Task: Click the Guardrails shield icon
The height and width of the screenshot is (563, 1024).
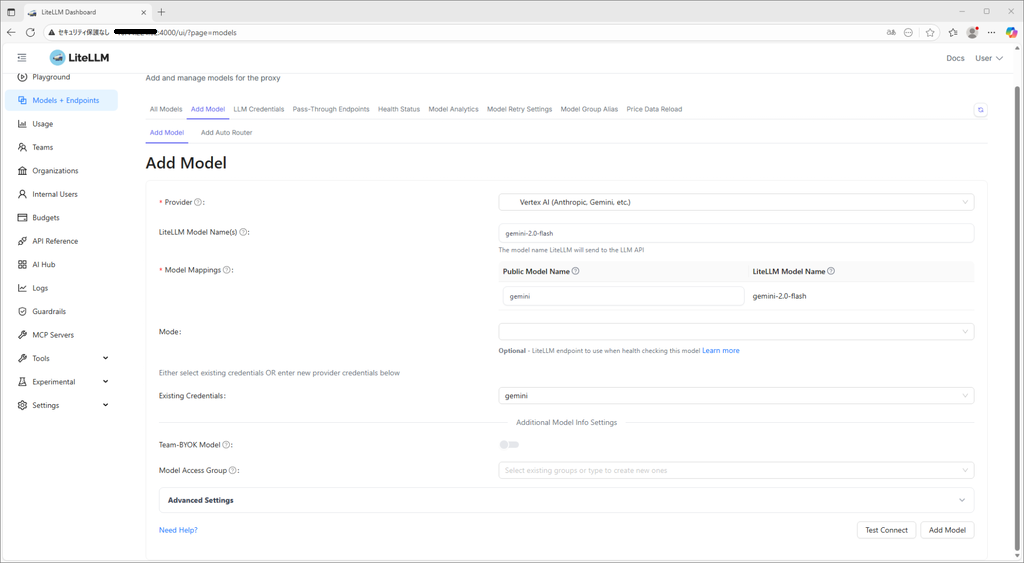Action: 22,311
